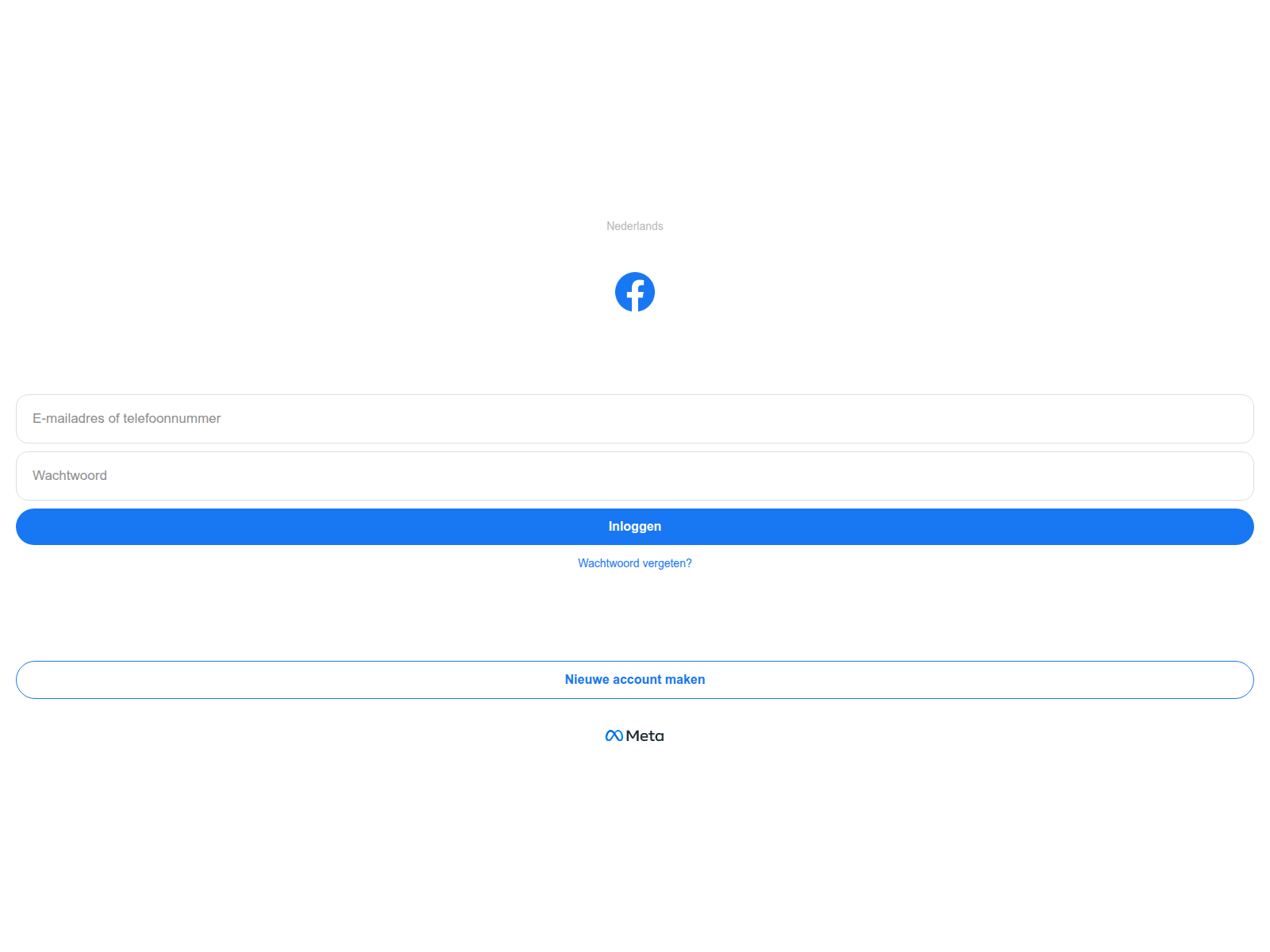
Task: Open the Nederlands language selector
Action: point(635,226)
